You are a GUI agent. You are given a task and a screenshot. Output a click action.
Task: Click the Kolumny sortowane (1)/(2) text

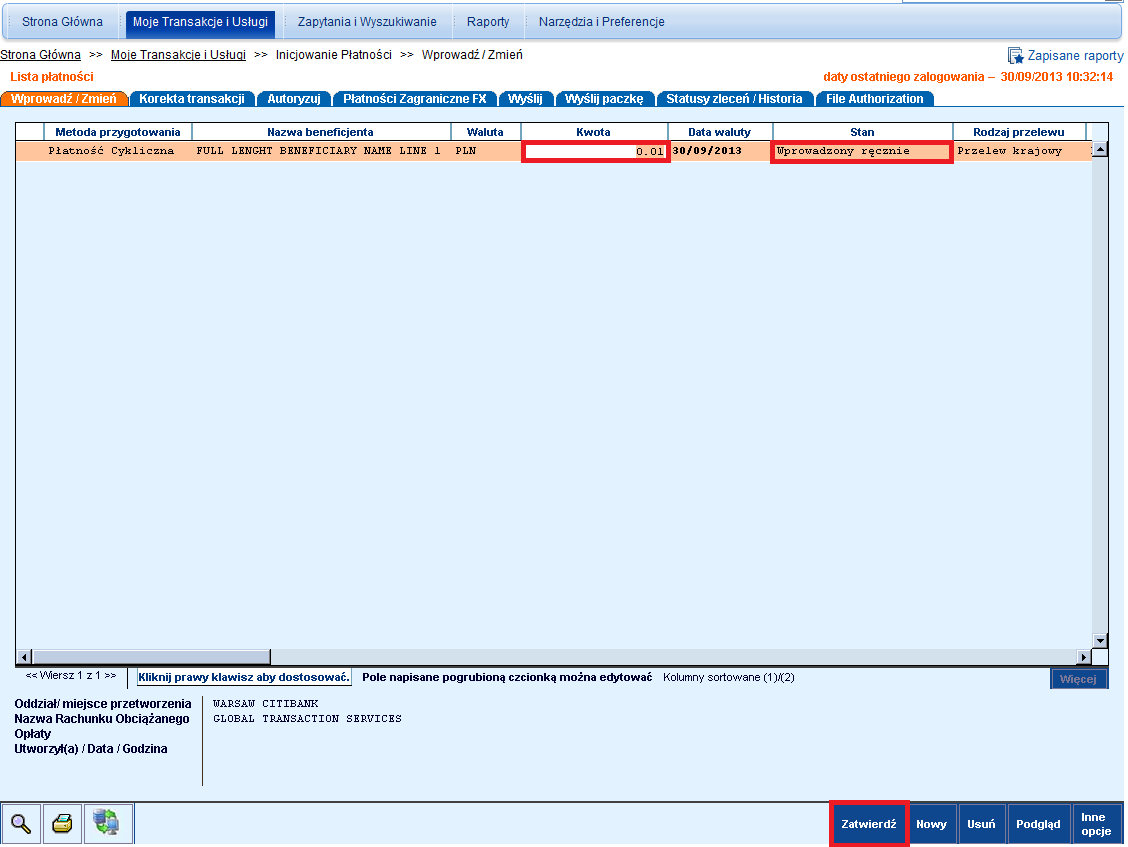click(729, 677)
